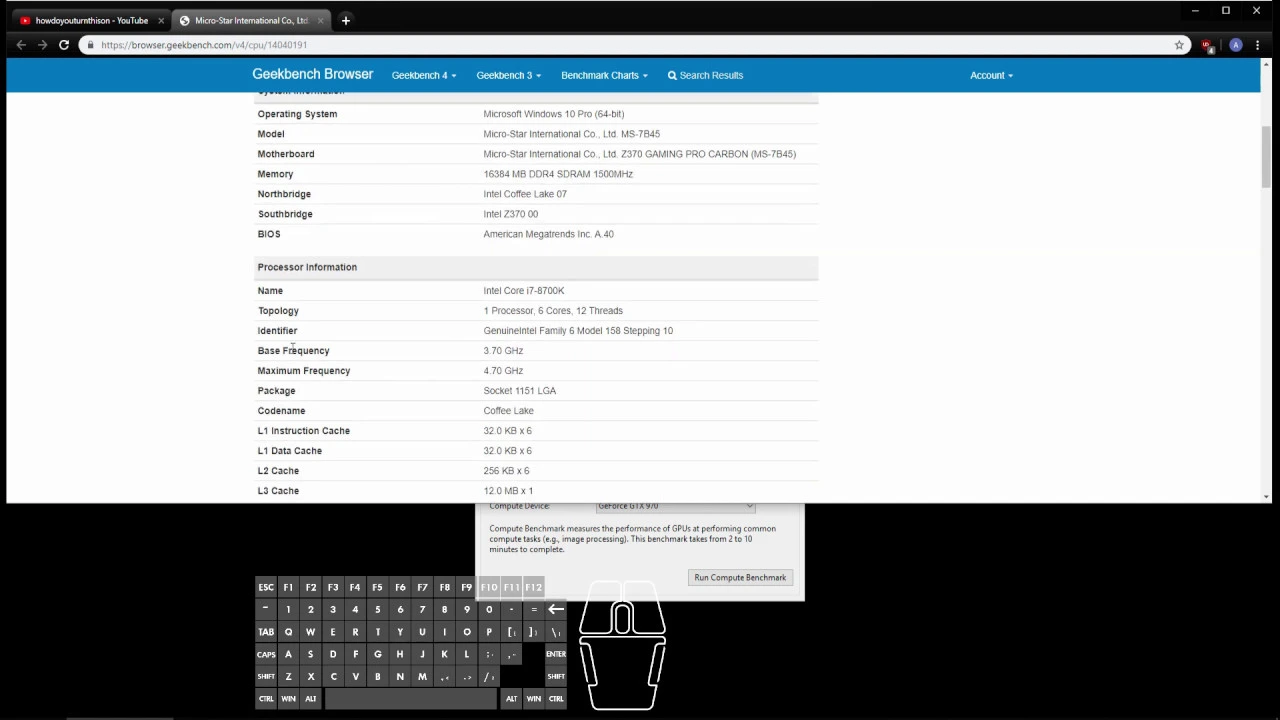Select the Micro-Star International Co. tab
1280x720 pixels.
(251, 20)
